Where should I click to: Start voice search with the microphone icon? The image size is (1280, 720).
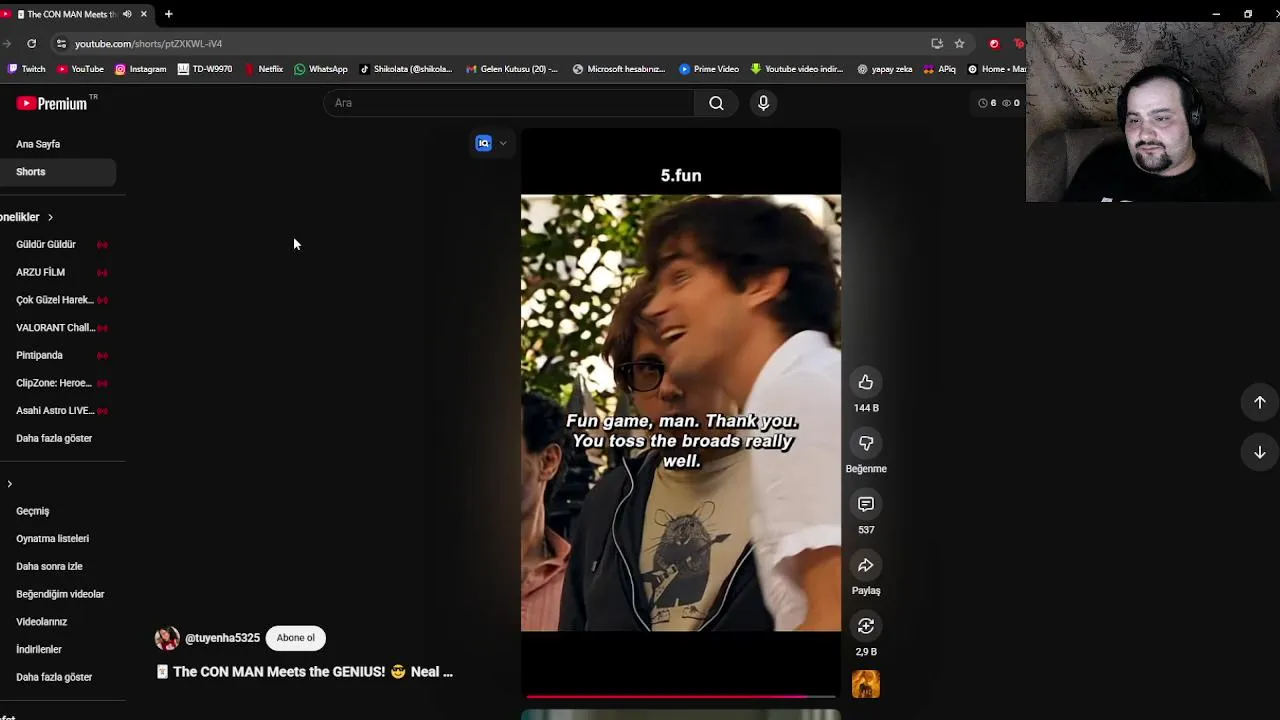pyautogui.click(x=763, y=103)
